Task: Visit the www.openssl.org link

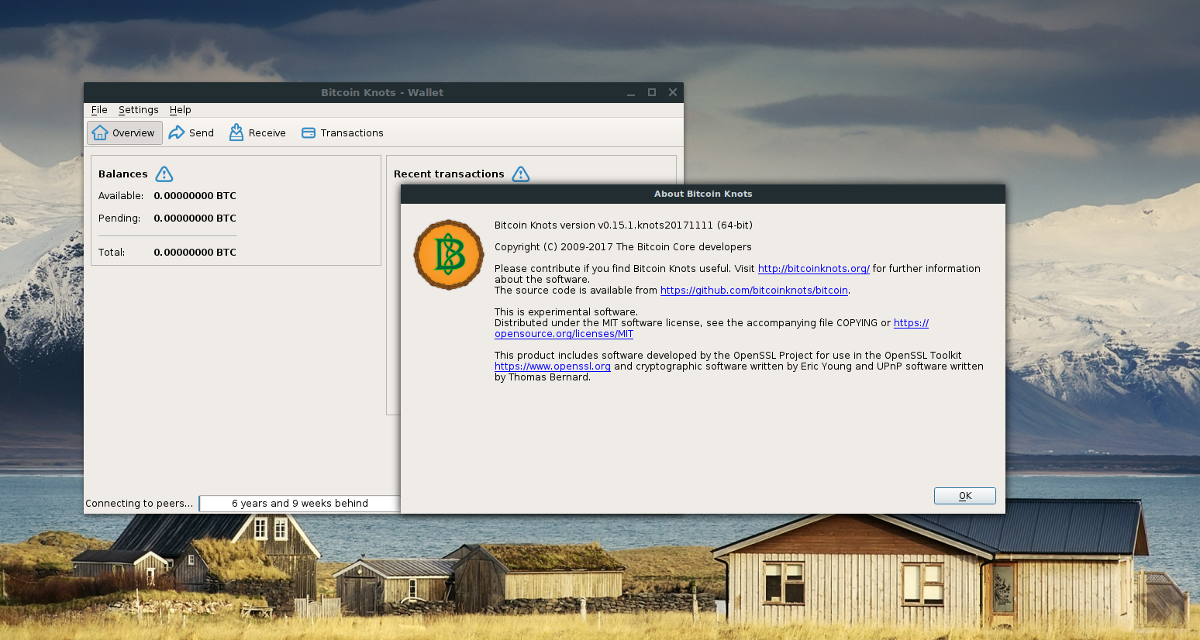Action: (x=552, y=366)
